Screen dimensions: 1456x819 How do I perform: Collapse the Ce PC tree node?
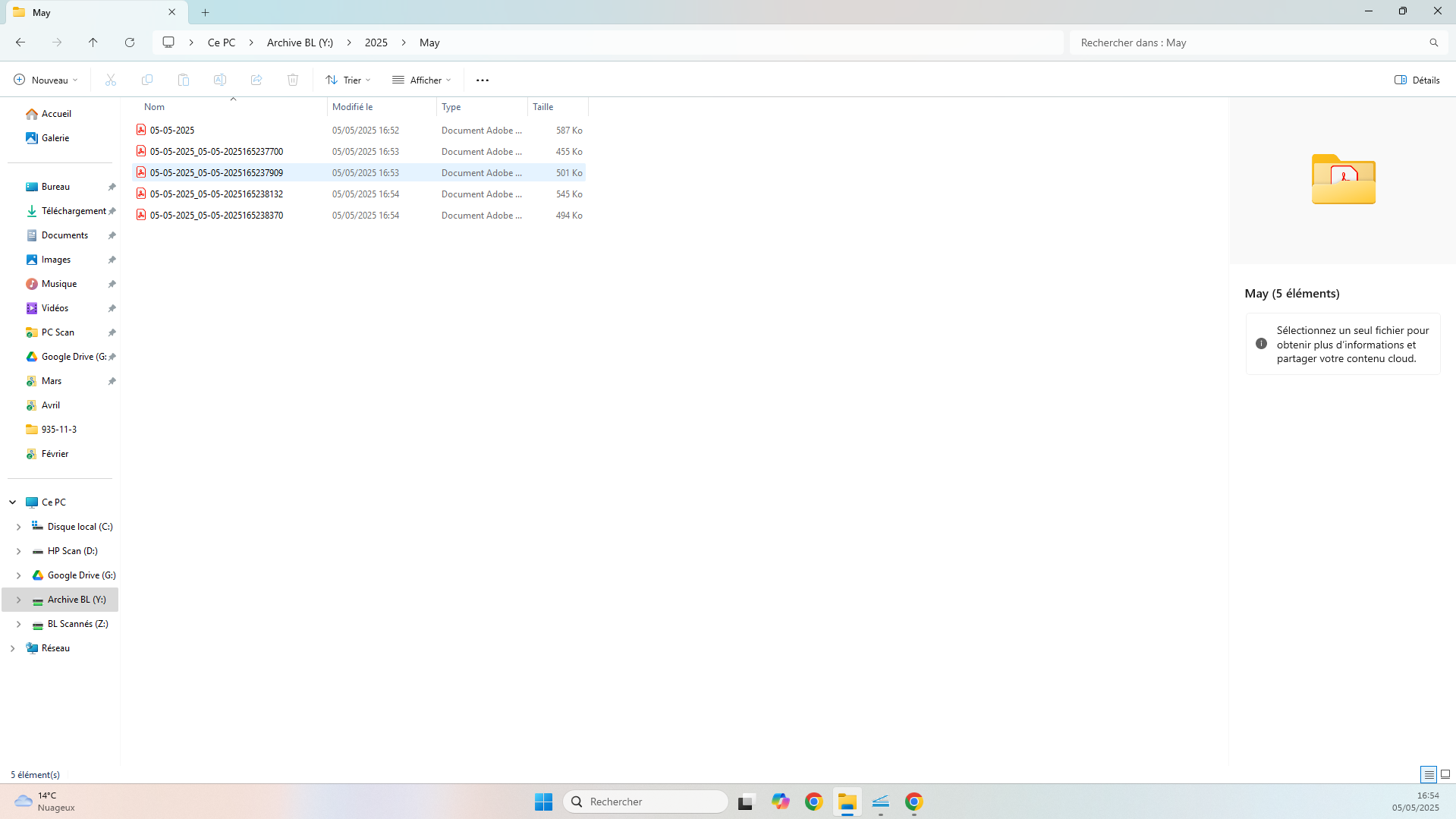tap(13, 502)
